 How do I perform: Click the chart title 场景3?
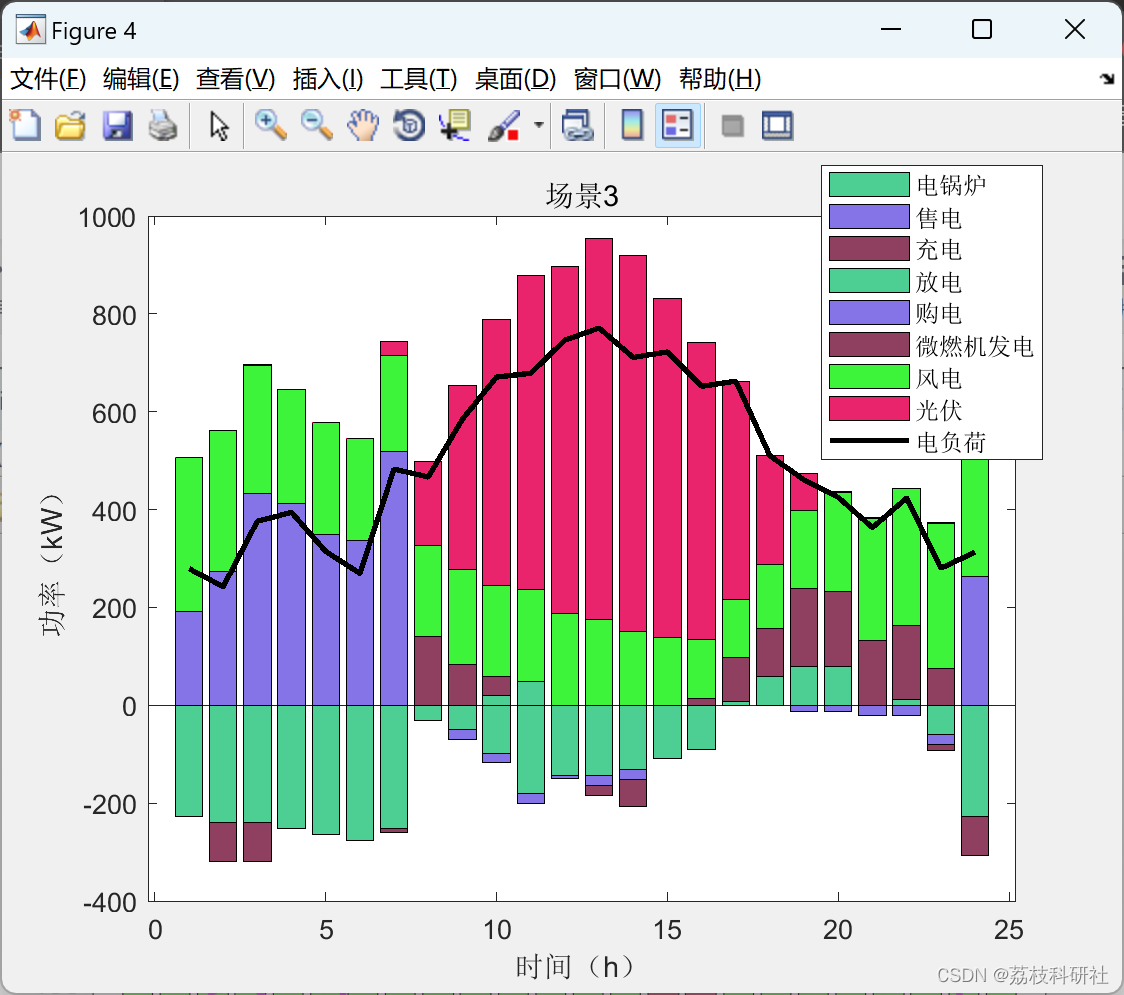tap(582, 196)
